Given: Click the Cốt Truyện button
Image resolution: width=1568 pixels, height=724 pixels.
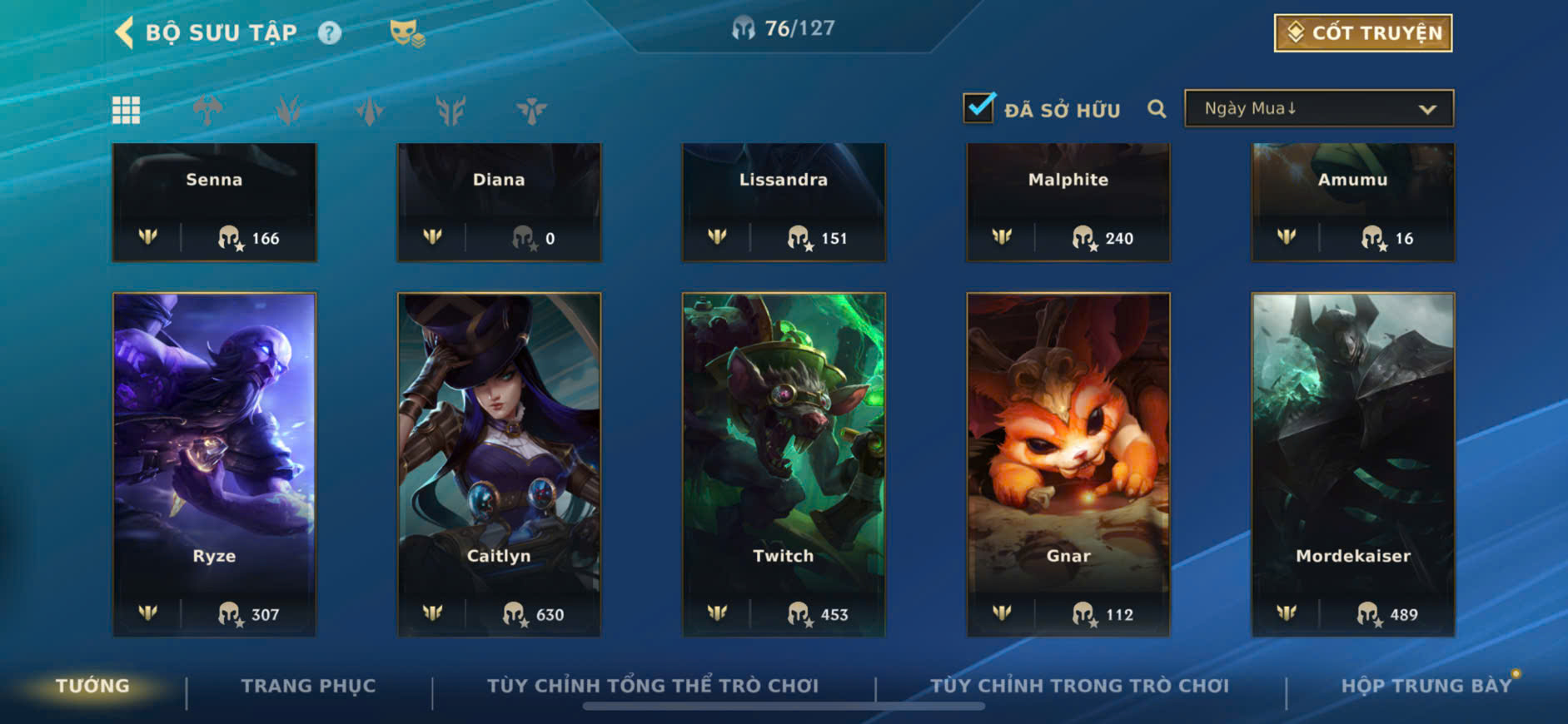Looking at the screenshot, I should pyautogui.click(x=1363, y=32).
